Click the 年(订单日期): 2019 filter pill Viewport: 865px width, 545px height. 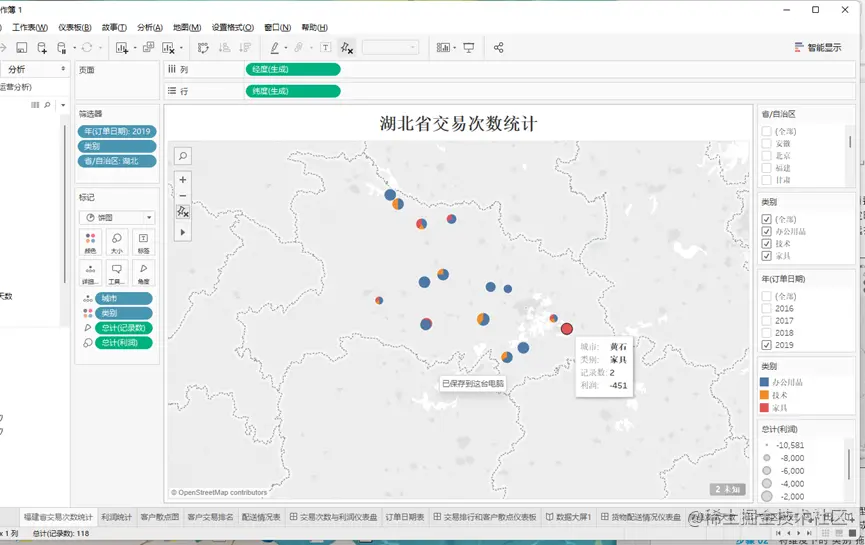click(117, 131)
